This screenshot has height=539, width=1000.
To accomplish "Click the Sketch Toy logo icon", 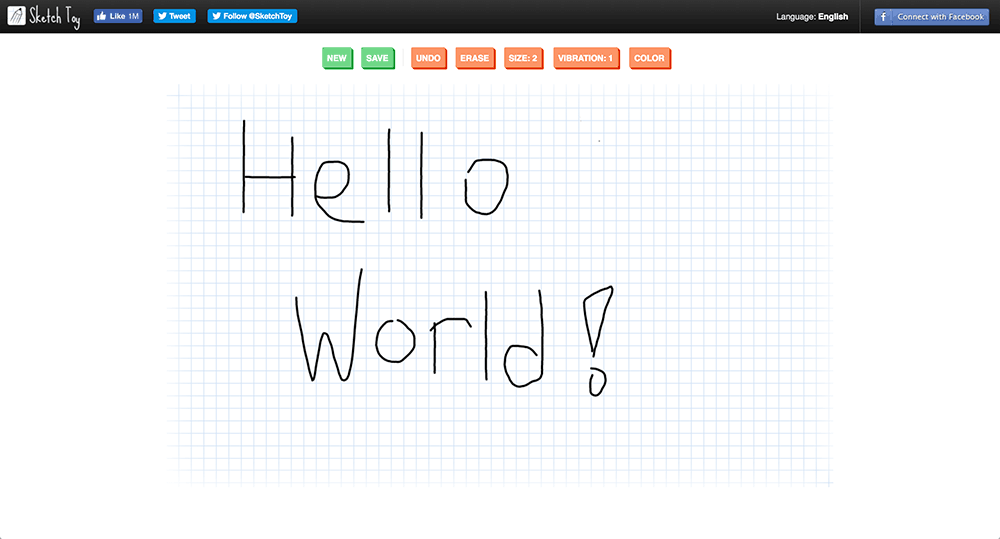I will coord(16,16).
